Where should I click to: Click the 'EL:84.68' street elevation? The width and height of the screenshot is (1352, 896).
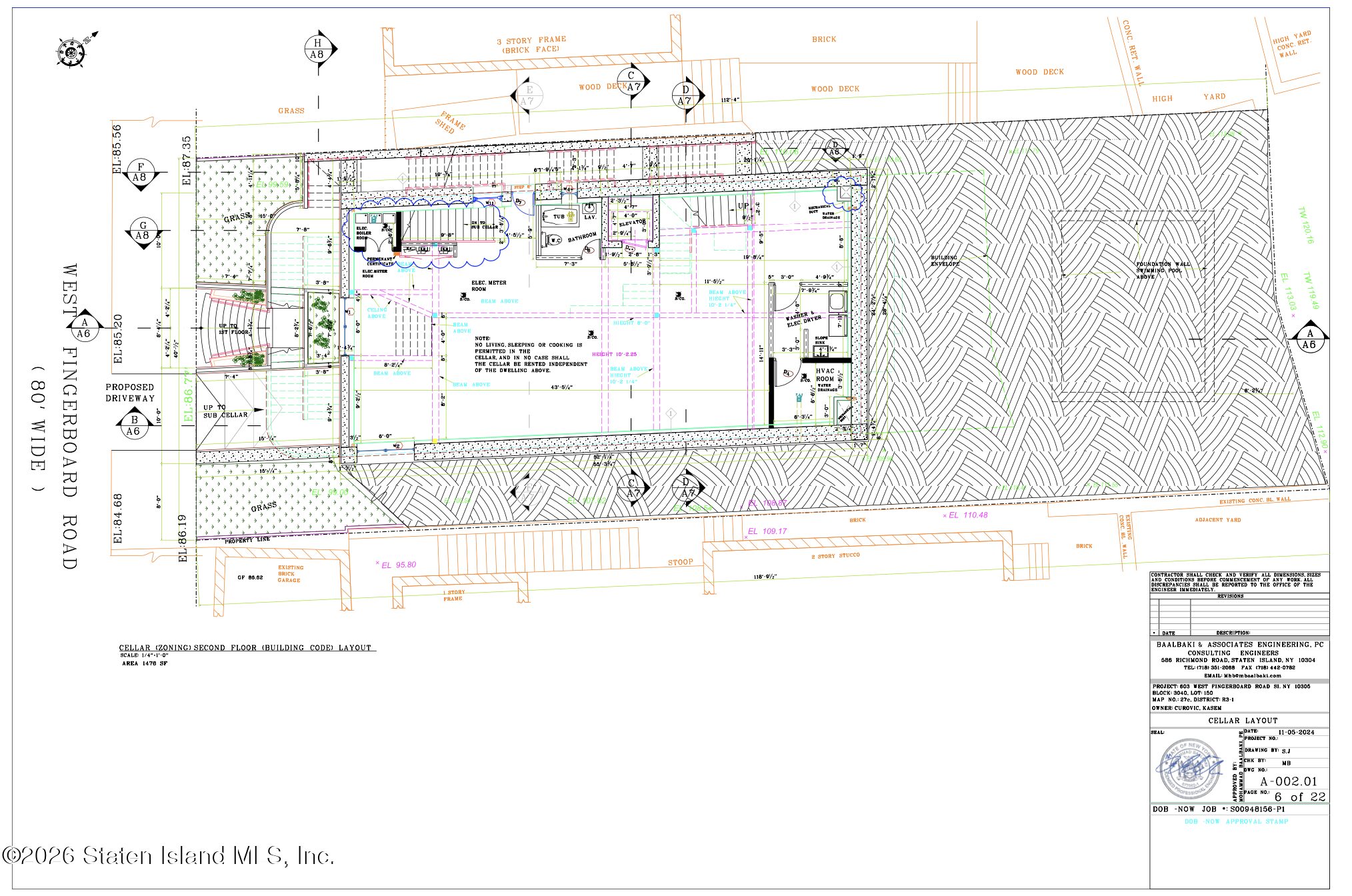point(117,518)
